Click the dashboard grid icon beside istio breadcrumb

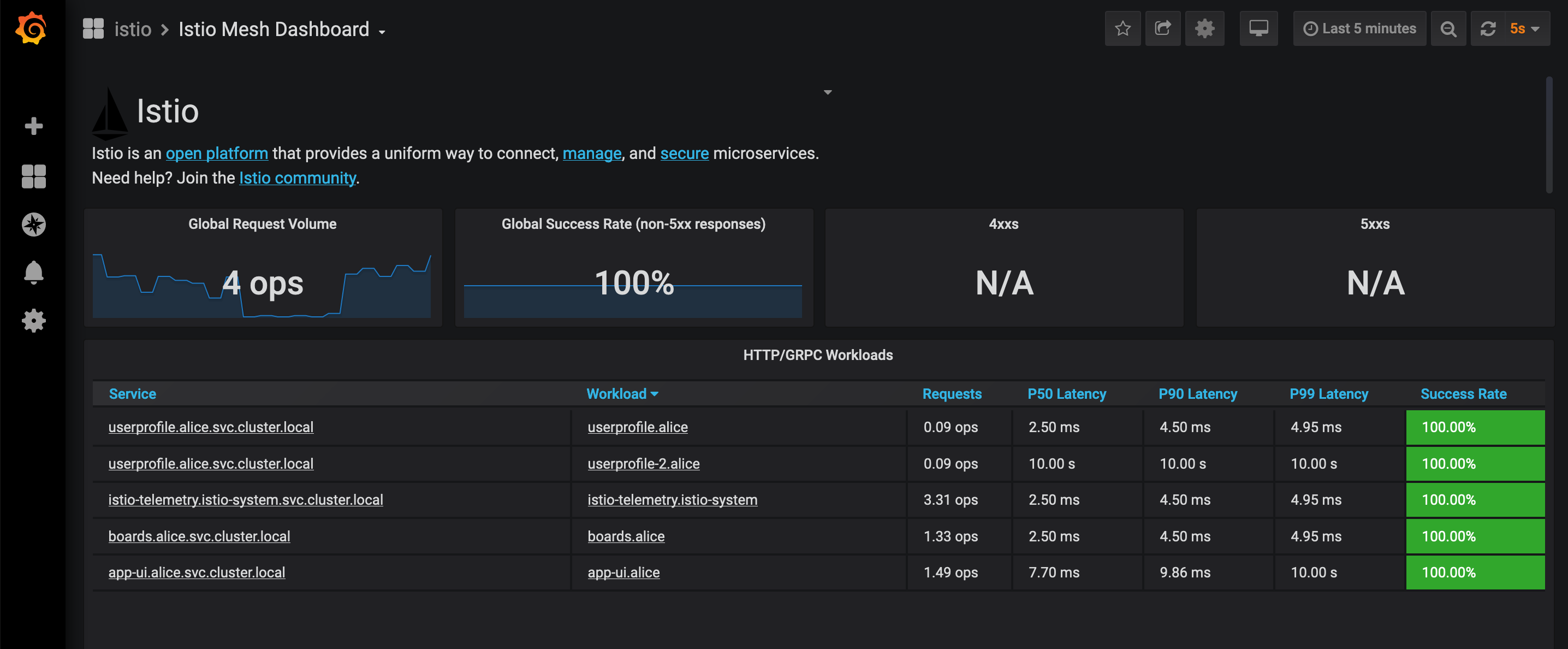(x=93, y=28)
